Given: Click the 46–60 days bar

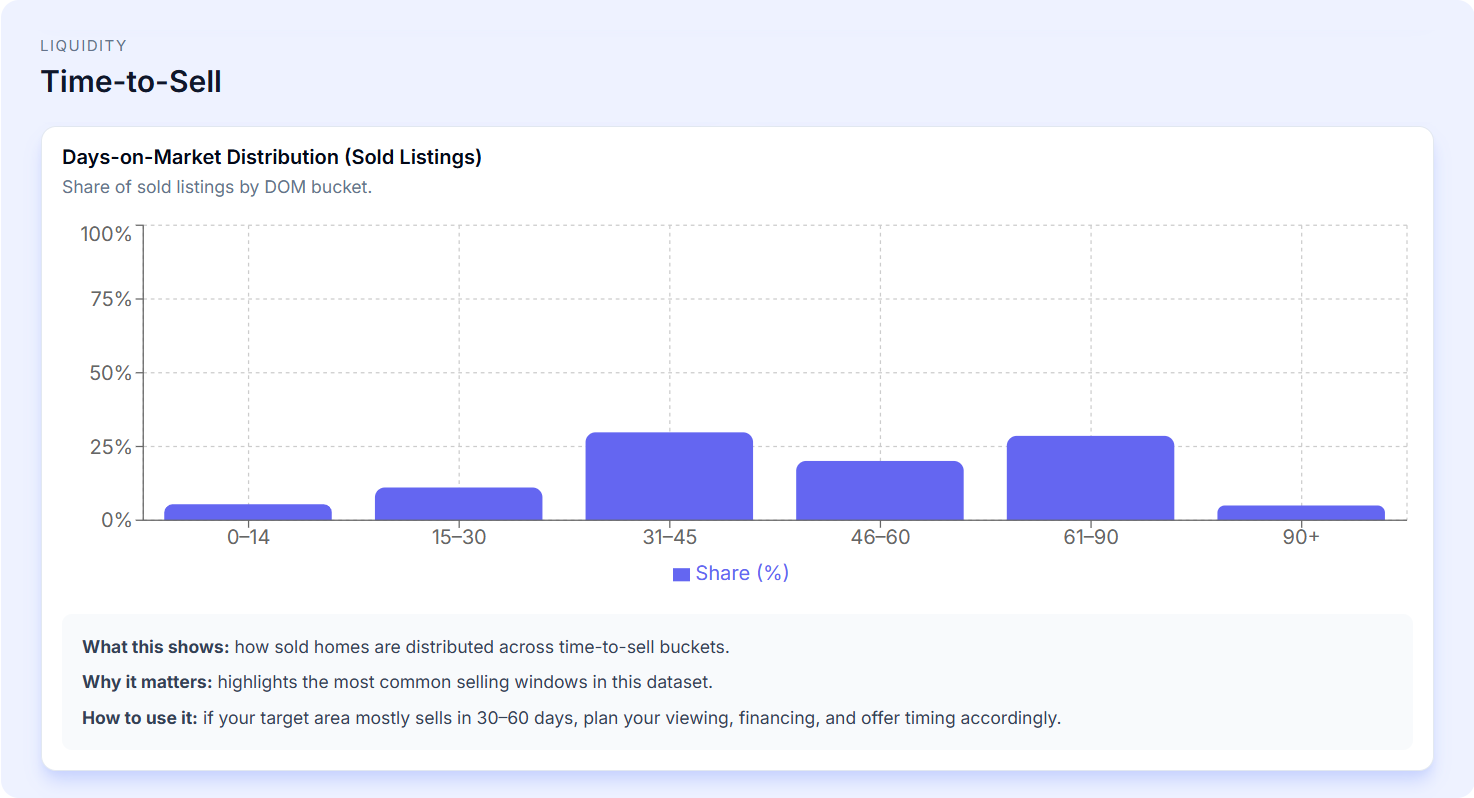Looking at the screenshot, I should coord(880,491).
